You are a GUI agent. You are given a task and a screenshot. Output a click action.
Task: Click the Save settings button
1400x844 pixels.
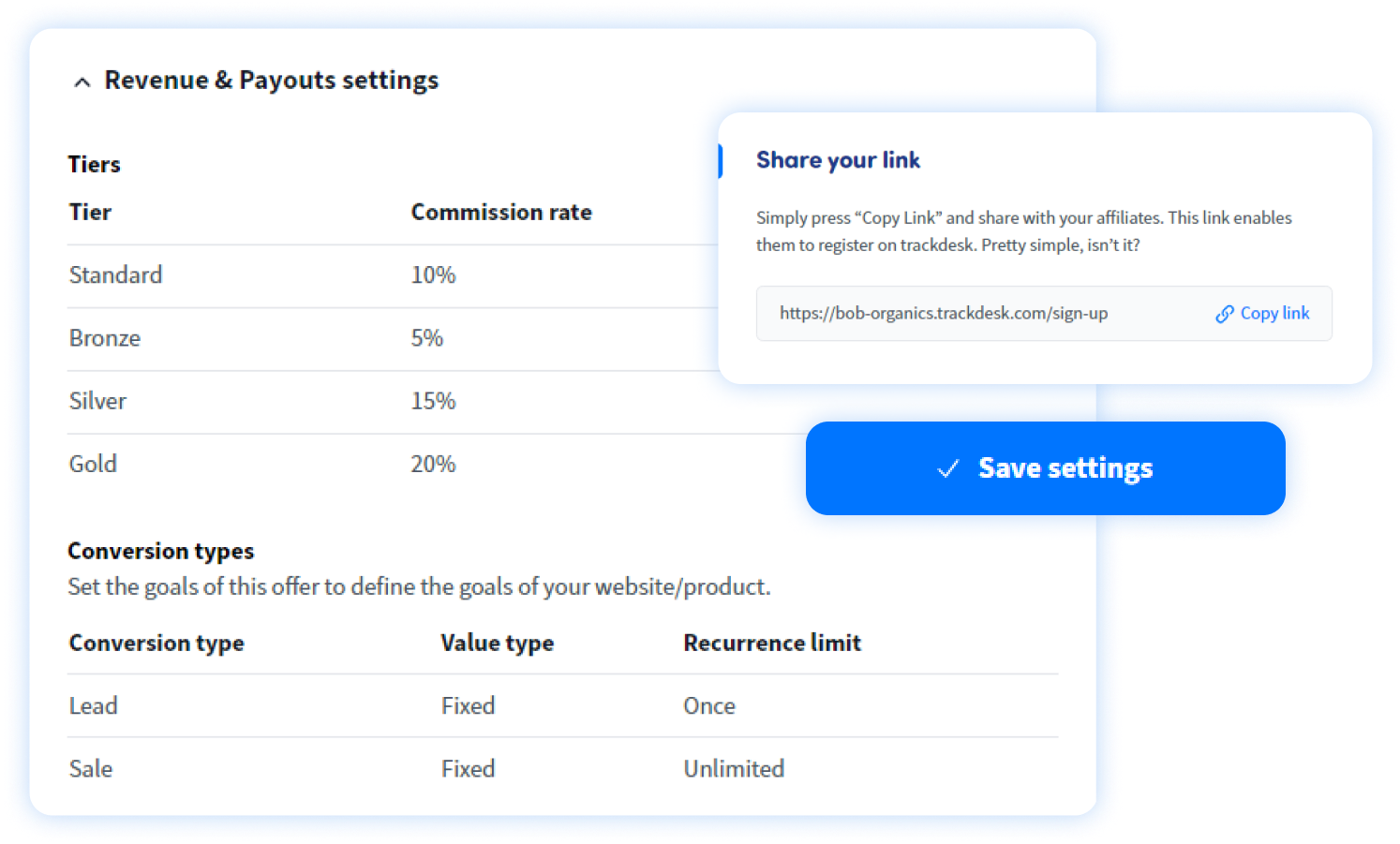pos(1045,467)
